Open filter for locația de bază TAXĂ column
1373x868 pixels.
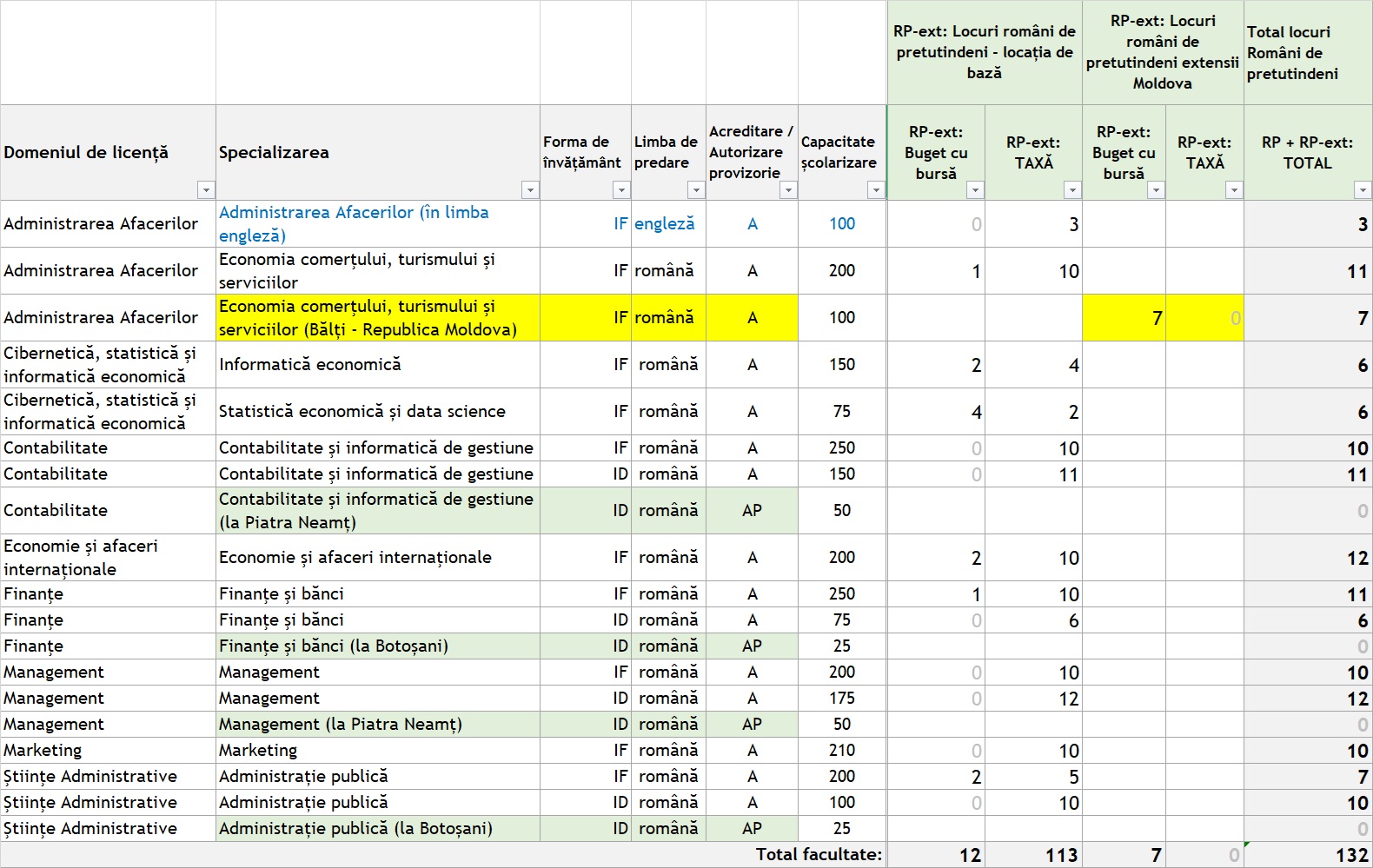point(1072,190)
